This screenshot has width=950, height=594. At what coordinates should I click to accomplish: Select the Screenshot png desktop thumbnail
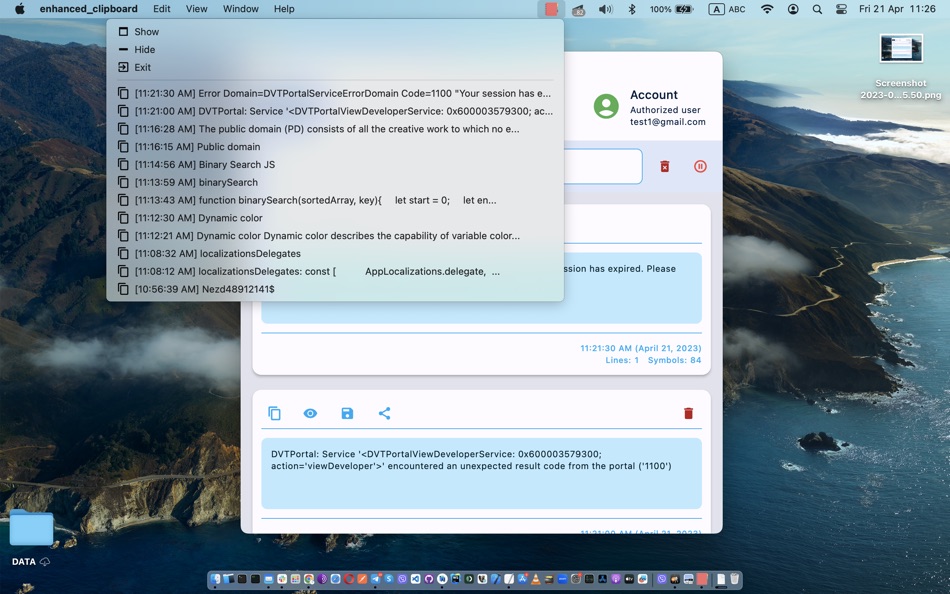coord(901,48)
